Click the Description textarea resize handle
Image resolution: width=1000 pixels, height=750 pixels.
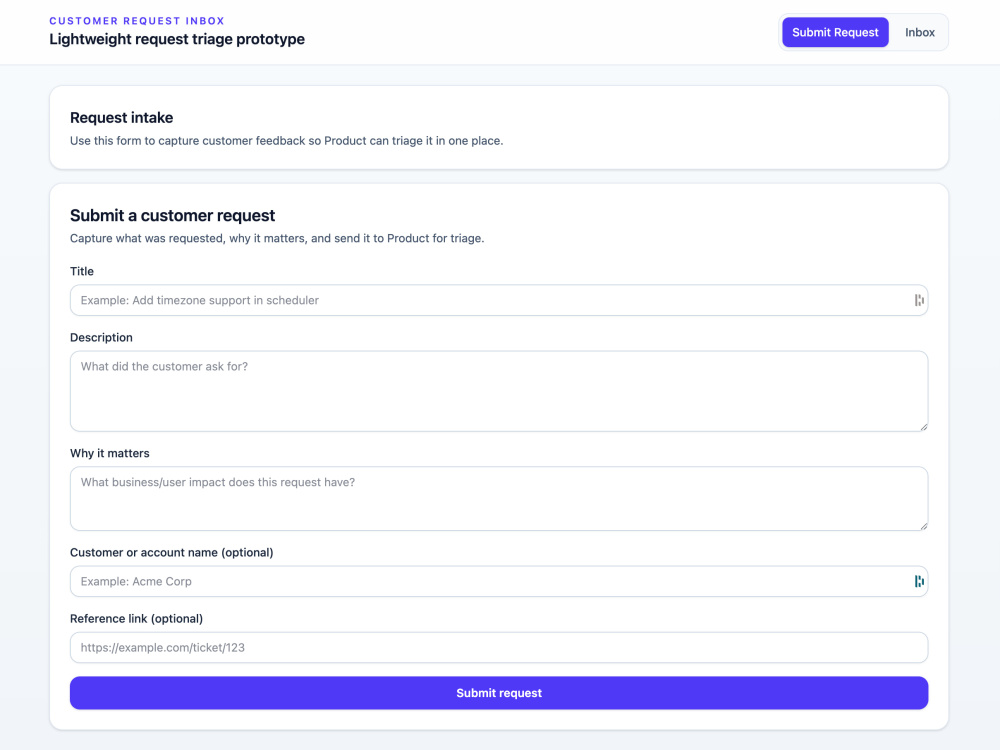923,426
